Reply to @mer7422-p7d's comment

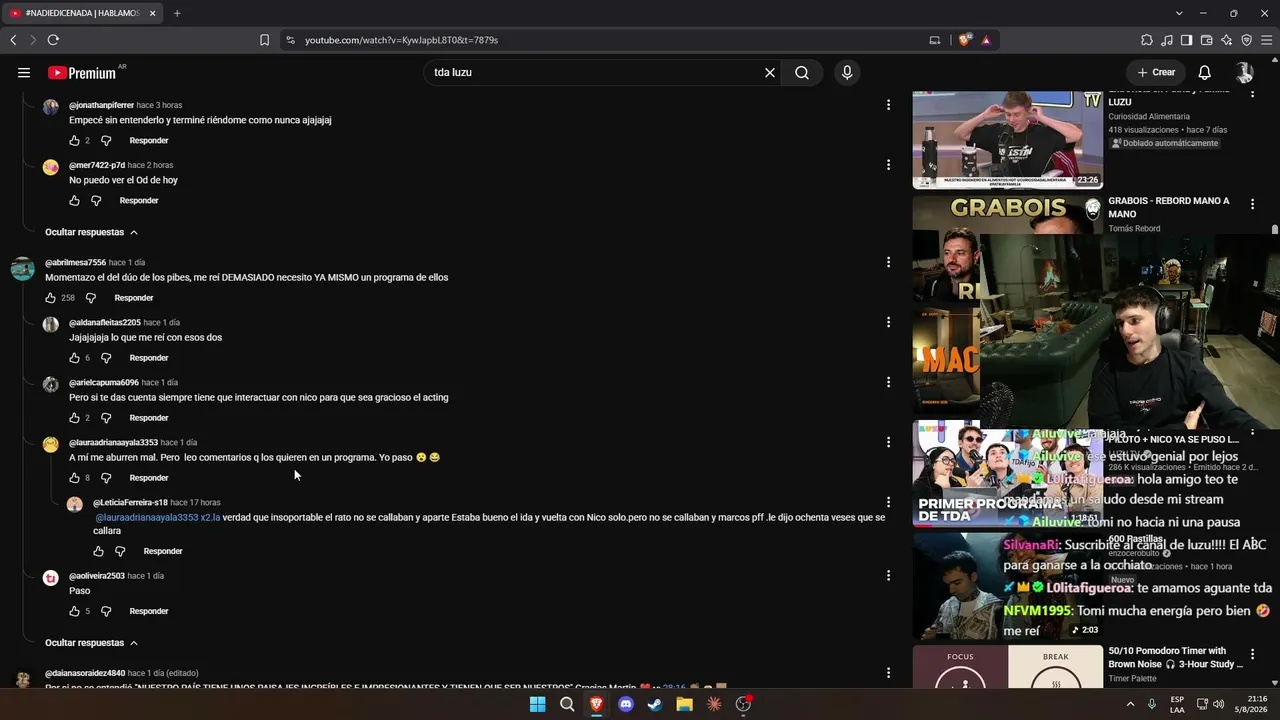(139, 201)
